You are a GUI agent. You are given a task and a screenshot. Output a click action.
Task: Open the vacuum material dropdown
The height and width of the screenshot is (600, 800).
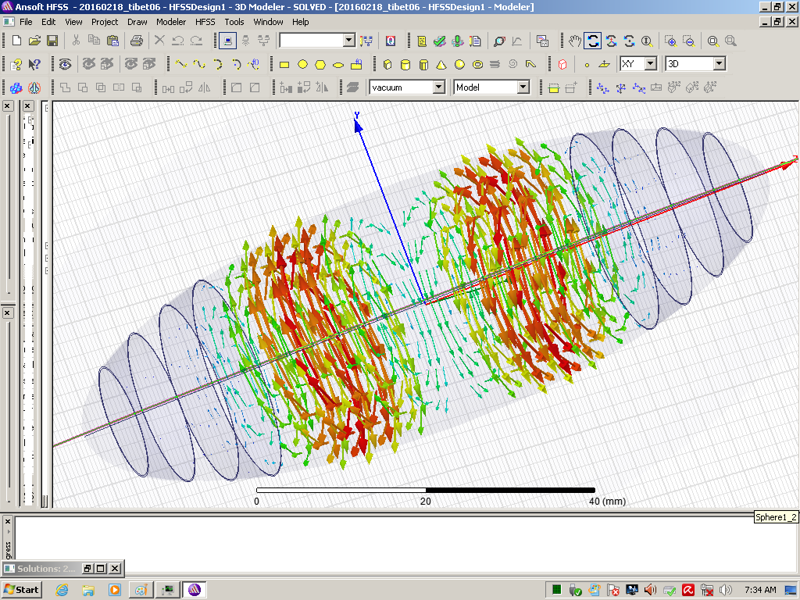pyautogui.click(x=438, y=88)
